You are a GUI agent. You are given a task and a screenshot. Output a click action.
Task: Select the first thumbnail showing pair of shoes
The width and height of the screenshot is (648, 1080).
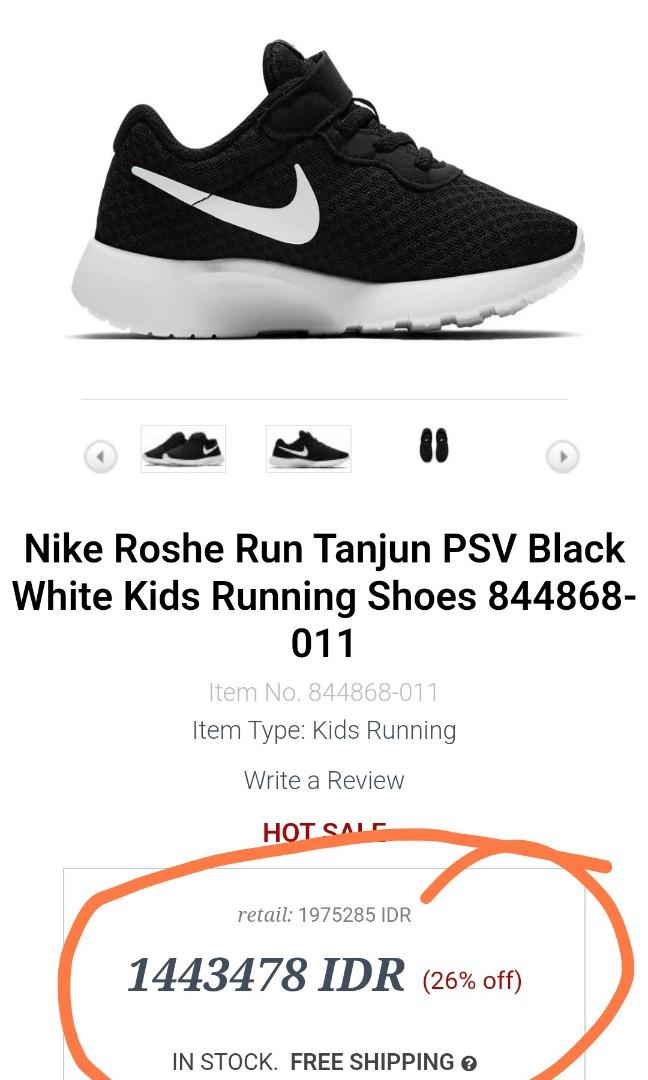point(183,449)
